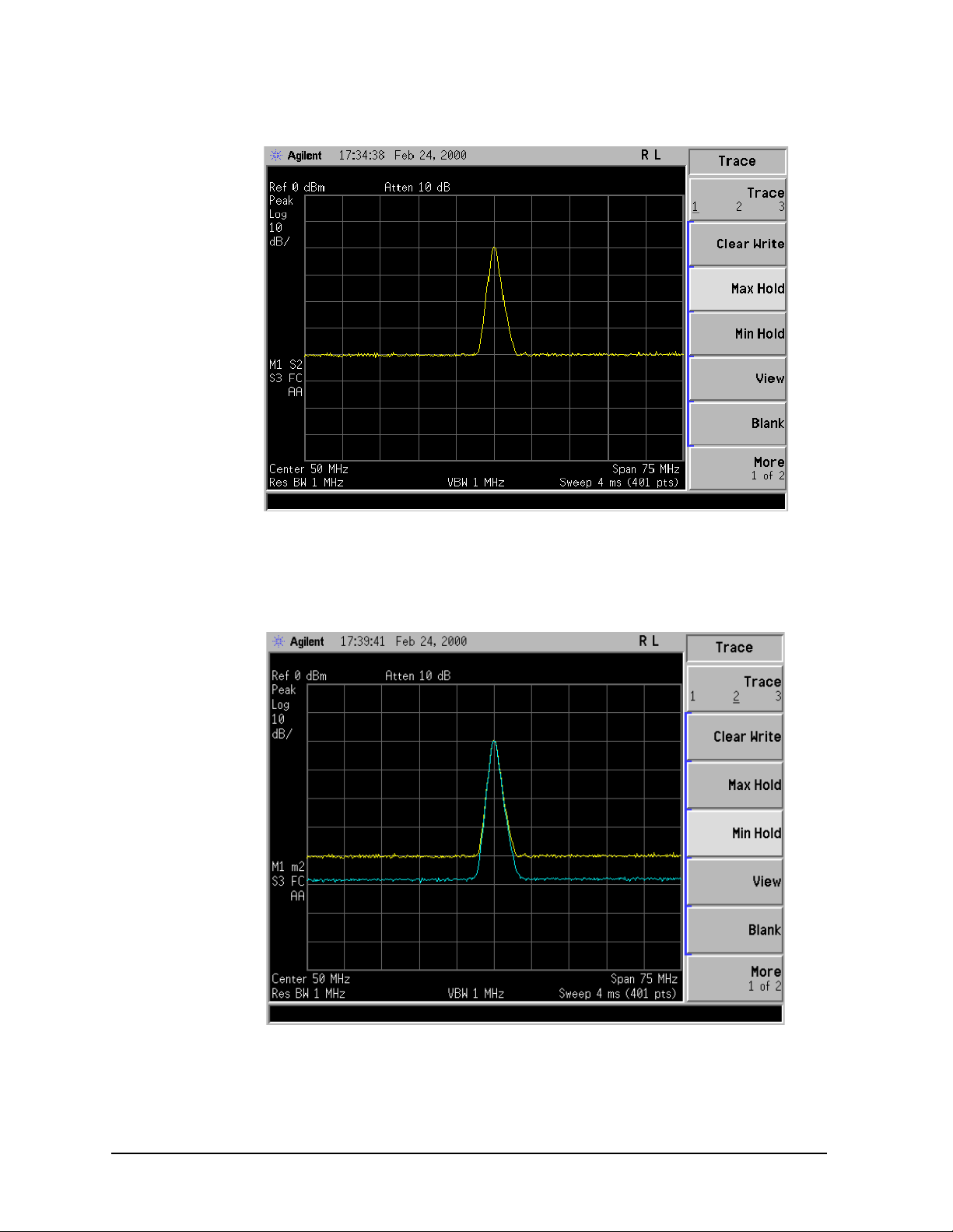Click the Trace menu title on lower analyzer
The height and width of the screenshot is (1232, 953).
click(x=734, y=648)
